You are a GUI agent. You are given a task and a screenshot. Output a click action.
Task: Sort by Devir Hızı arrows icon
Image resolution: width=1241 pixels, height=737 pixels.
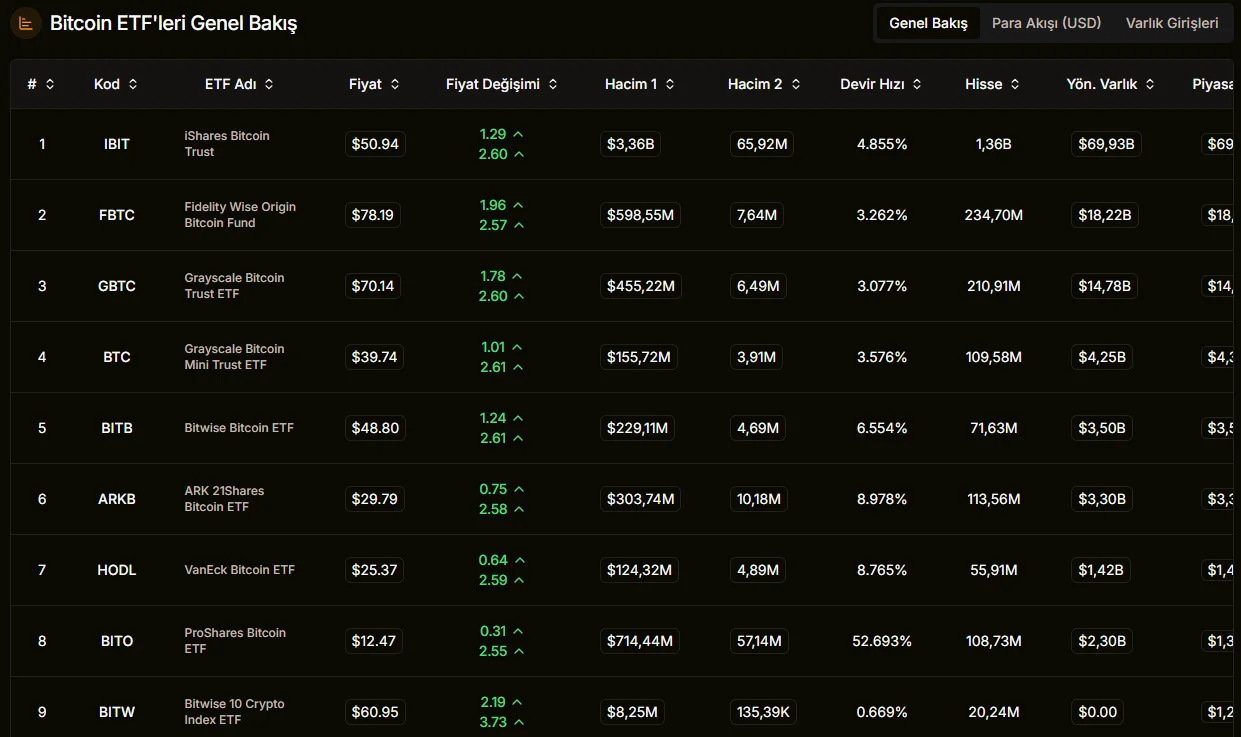click(917, 85)
